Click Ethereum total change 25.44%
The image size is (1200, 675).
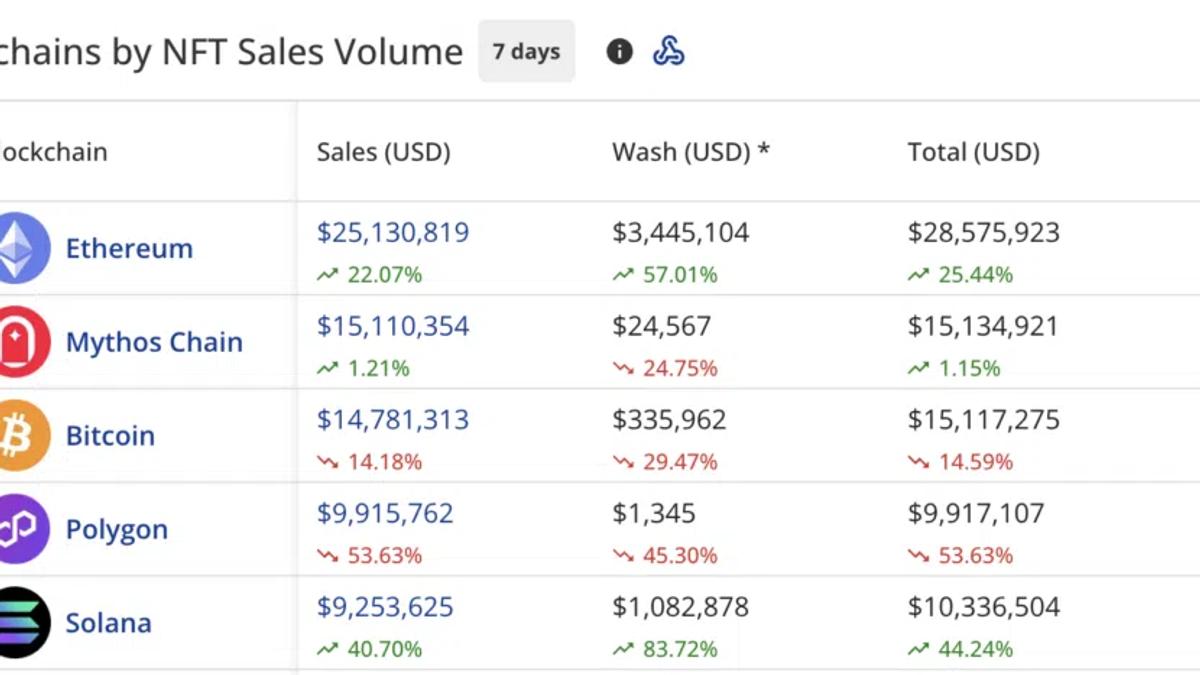(961, 274)
